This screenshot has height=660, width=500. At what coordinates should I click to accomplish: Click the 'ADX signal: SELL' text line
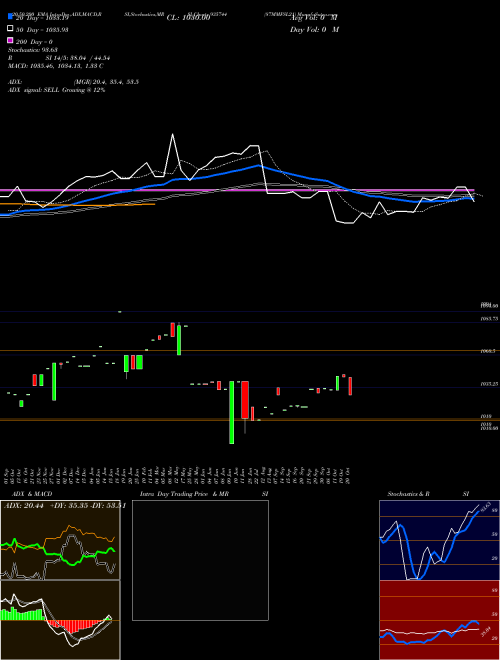click(x=56, y=90)
